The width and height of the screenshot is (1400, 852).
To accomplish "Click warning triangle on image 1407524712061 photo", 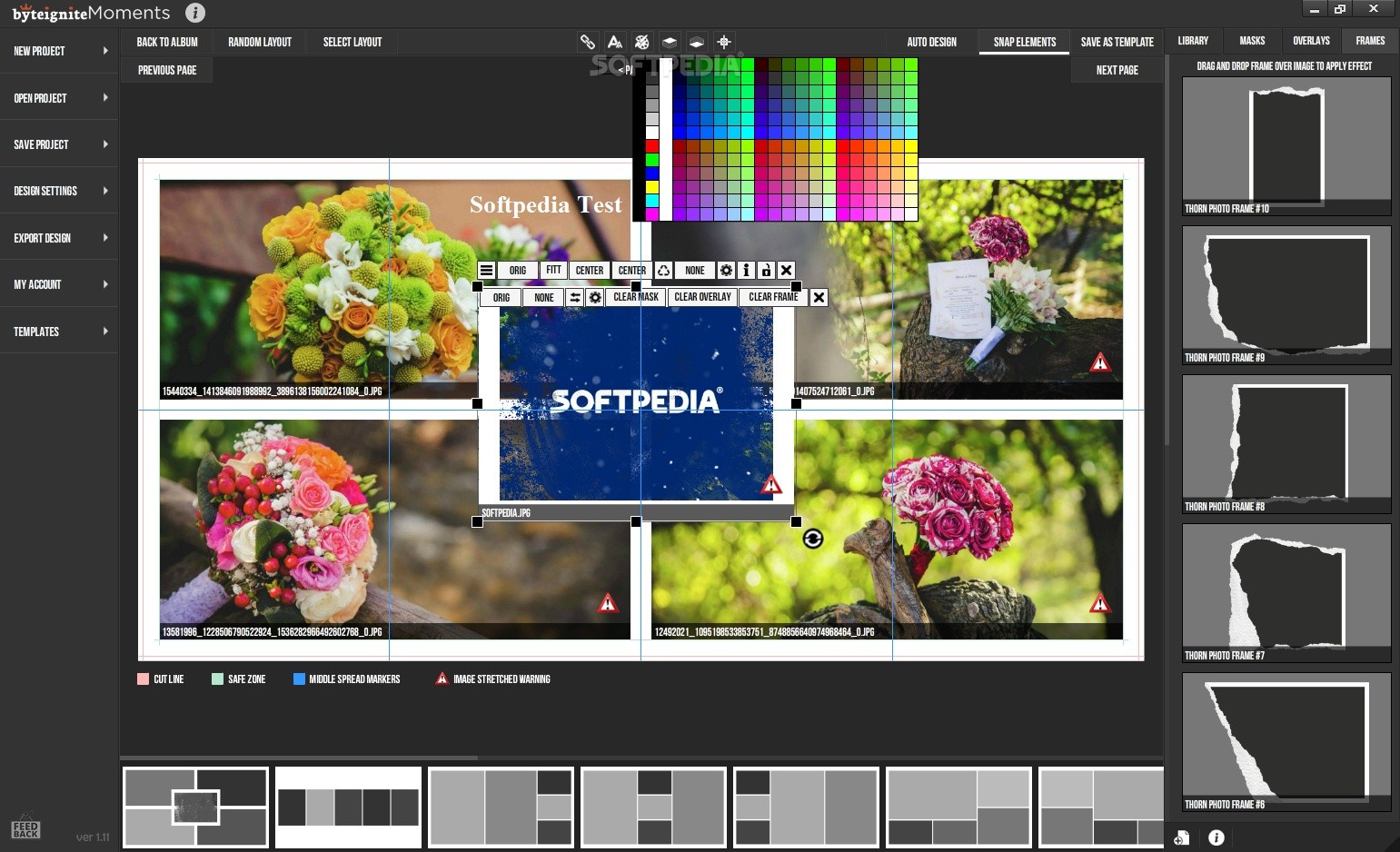I will click(x=1100, y=363).
